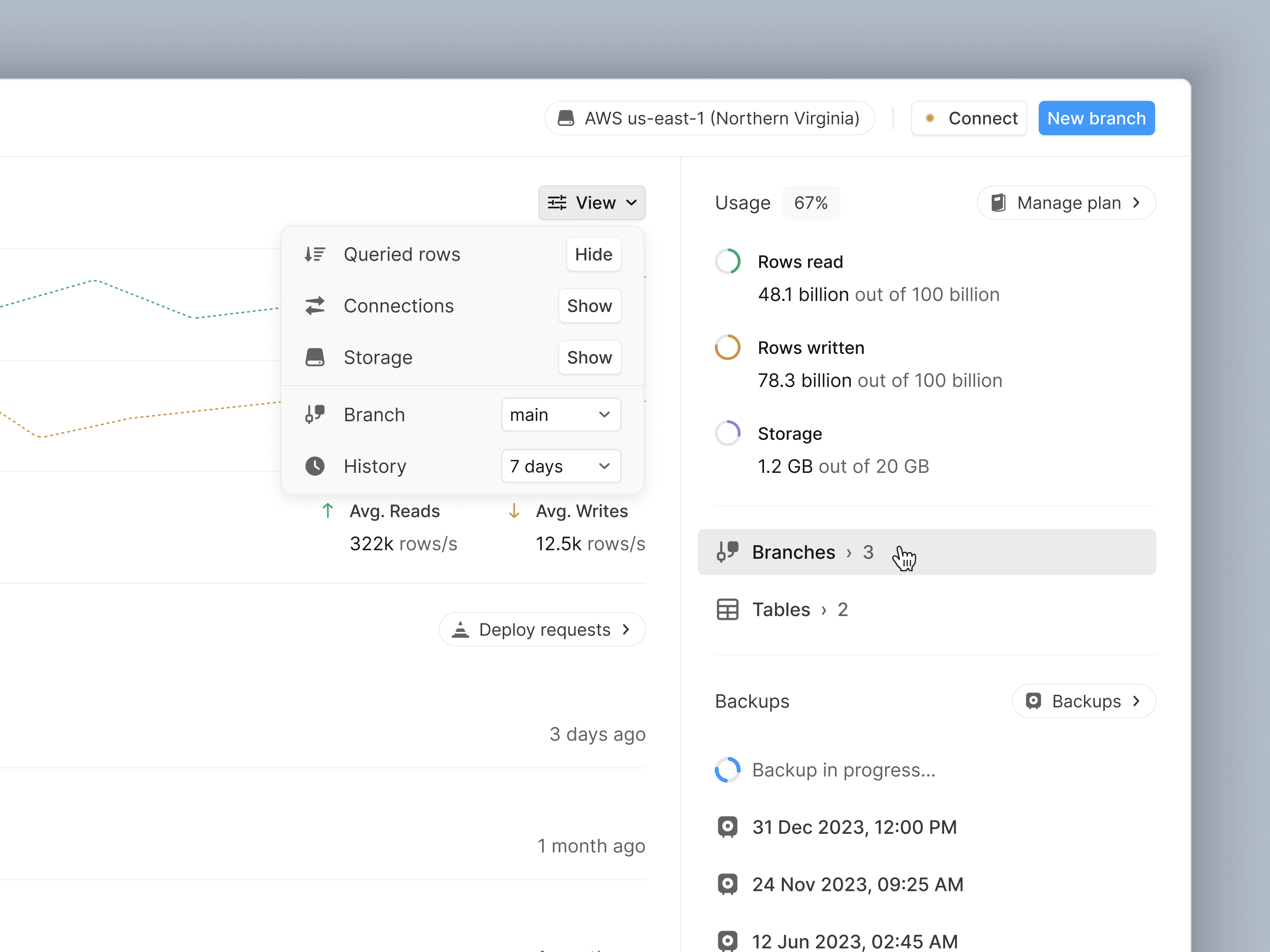
Task: Click the 322k rows/s value
Action: (404, 543)
